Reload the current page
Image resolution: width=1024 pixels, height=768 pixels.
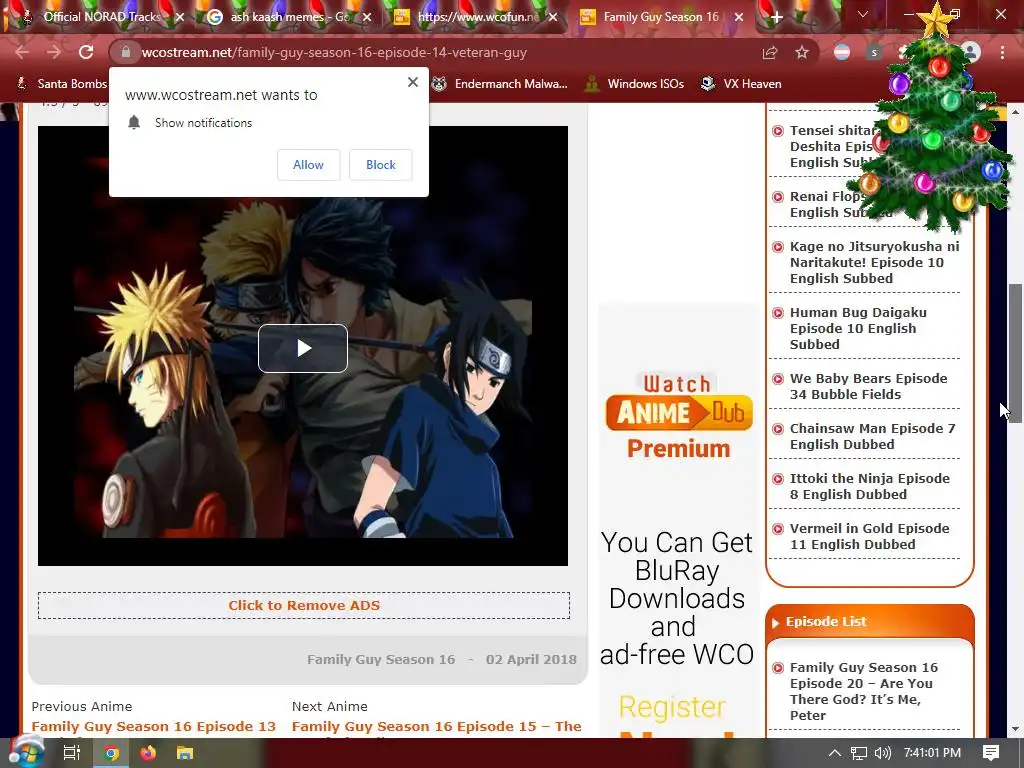point(86,52)
